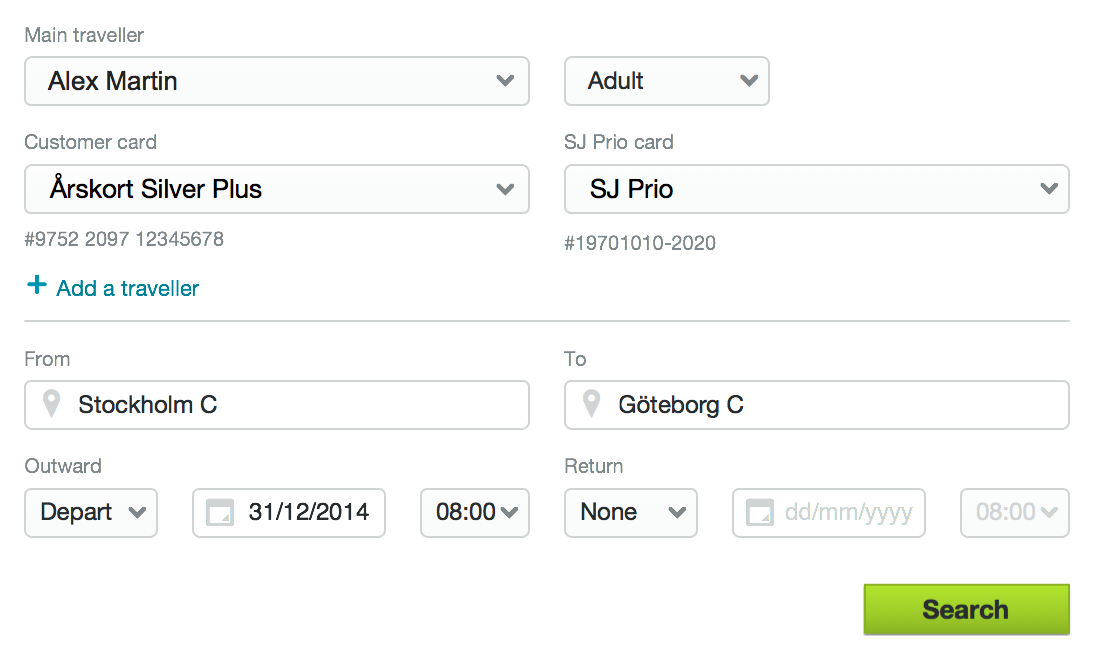Click the location pin icon in From field
The width and height of the screenshot is (1096, 660).
[x=52, y=405]
